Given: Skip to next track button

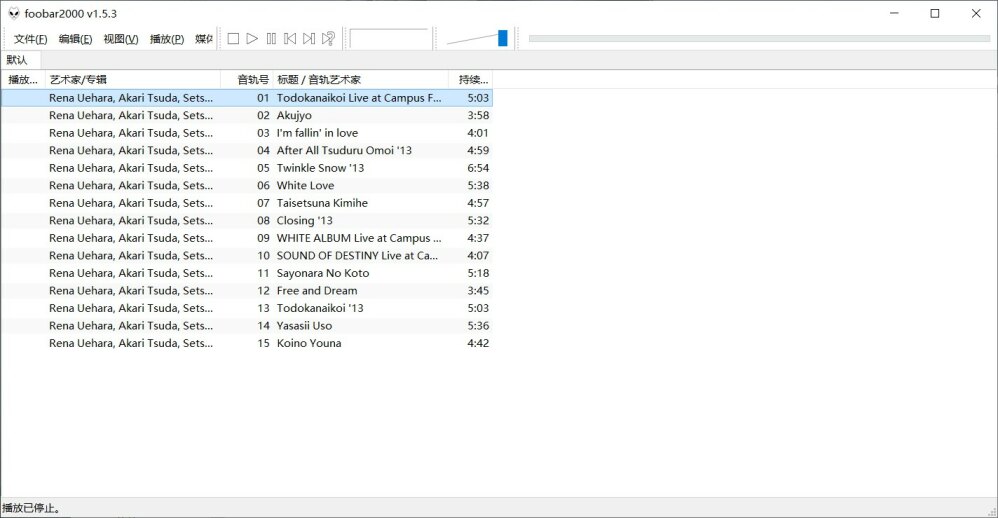Looking at the screenshot, I should click(309, 39).
